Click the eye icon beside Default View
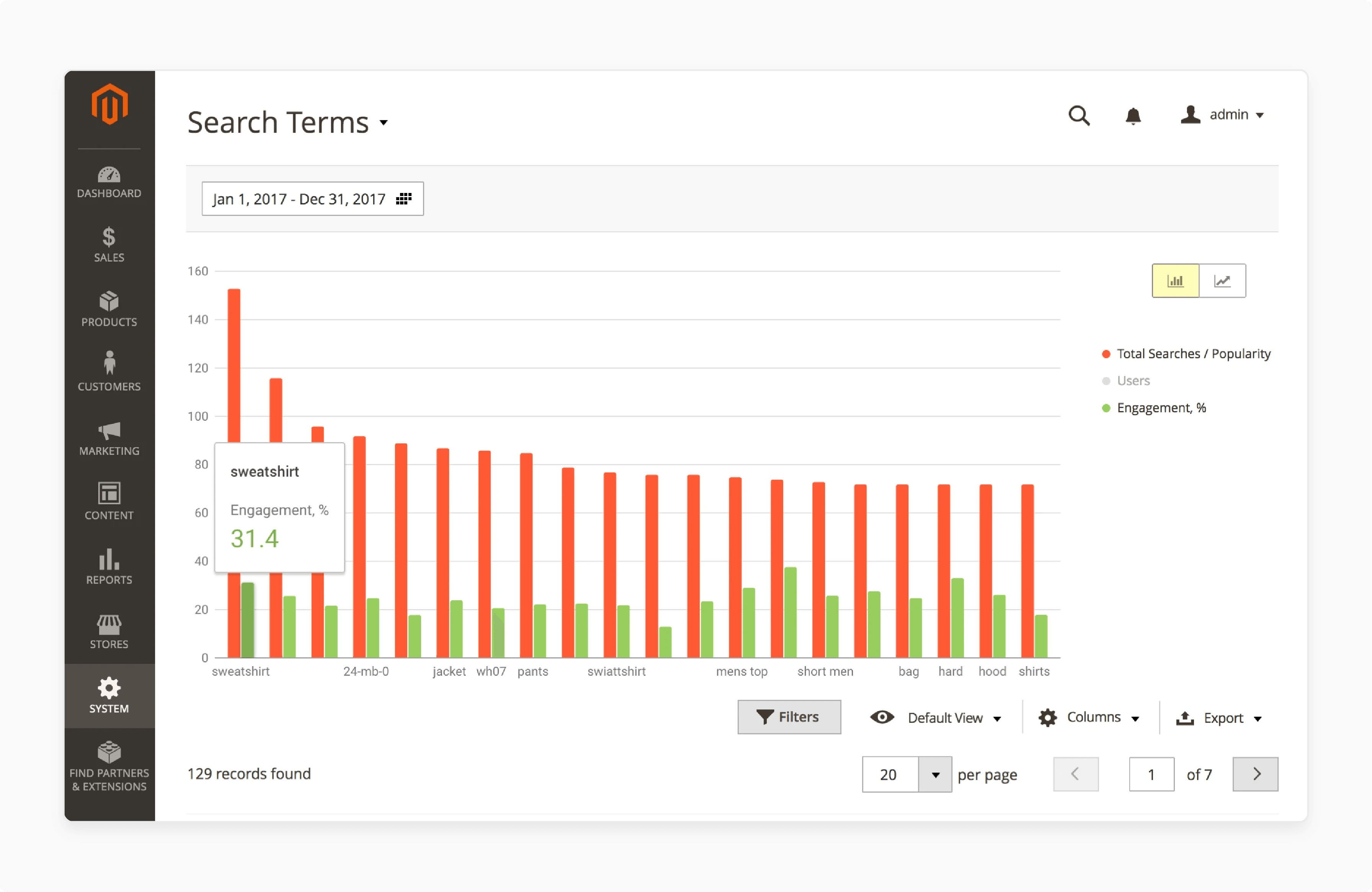Viewport: 1372px width, 892px height. pyautogui.click(x=882, y=717)
